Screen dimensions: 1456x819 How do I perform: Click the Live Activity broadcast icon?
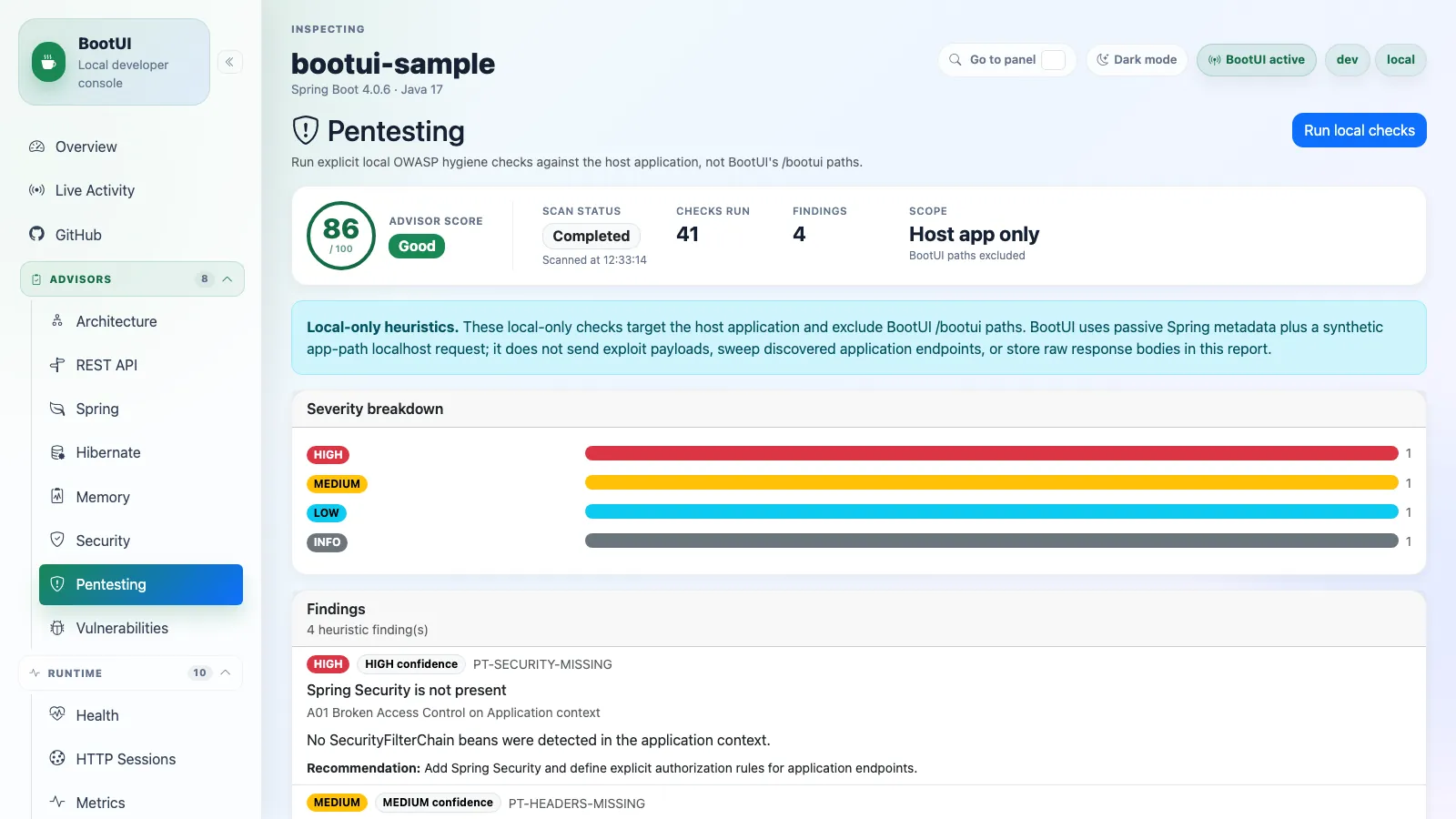coord(36,190)
